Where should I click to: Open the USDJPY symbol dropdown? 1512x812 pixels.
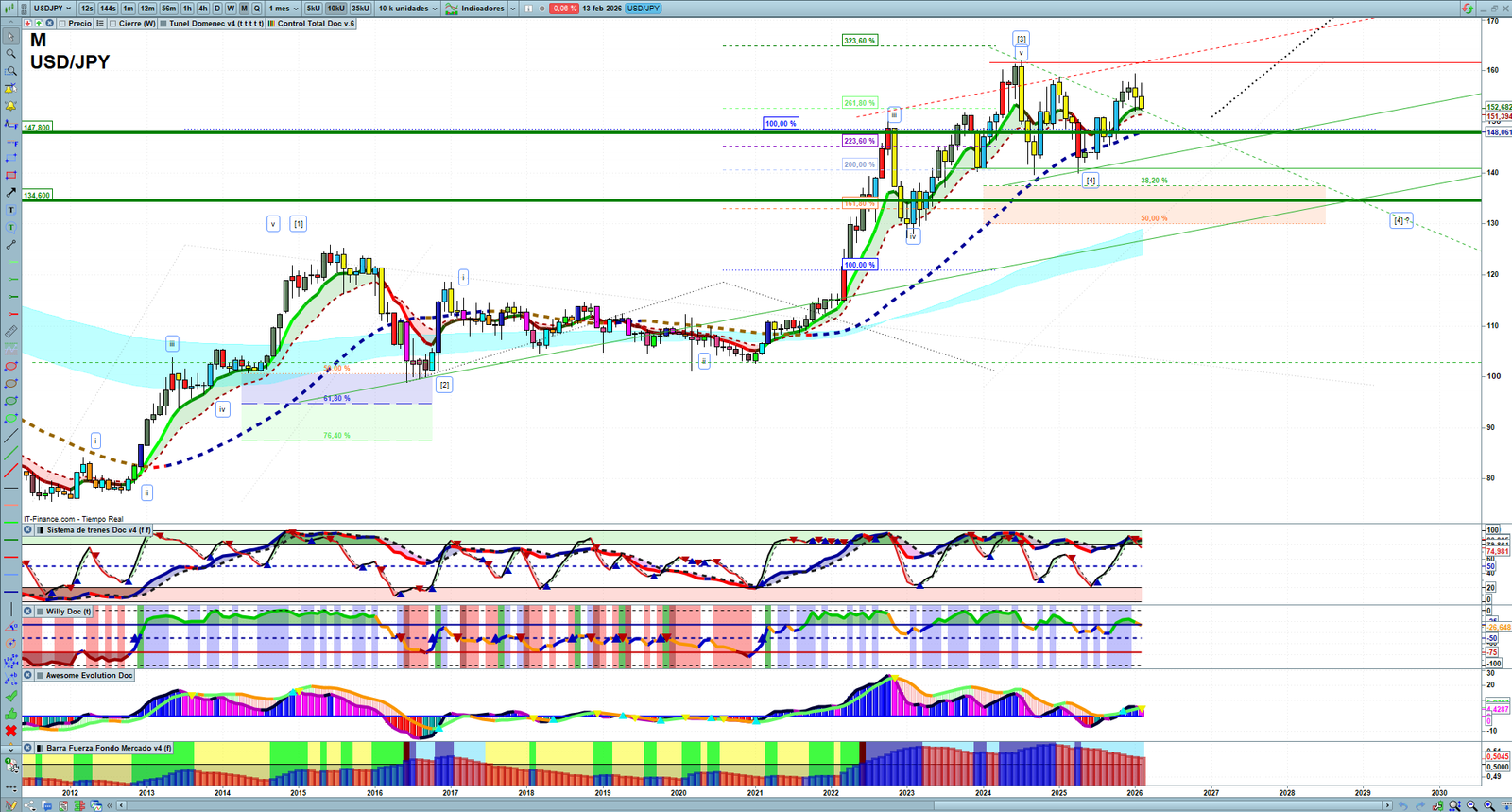click(53, 9)
